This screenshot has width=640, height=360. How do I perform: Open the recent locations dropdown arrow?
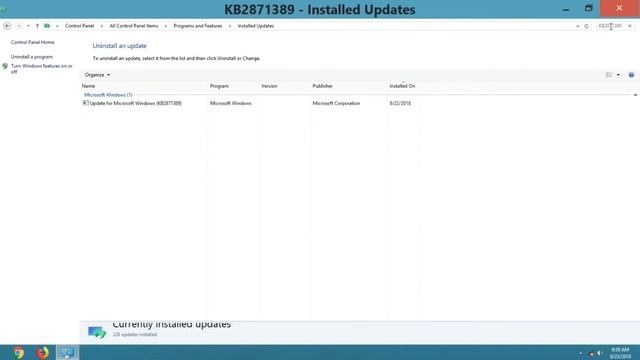point(28,26)
